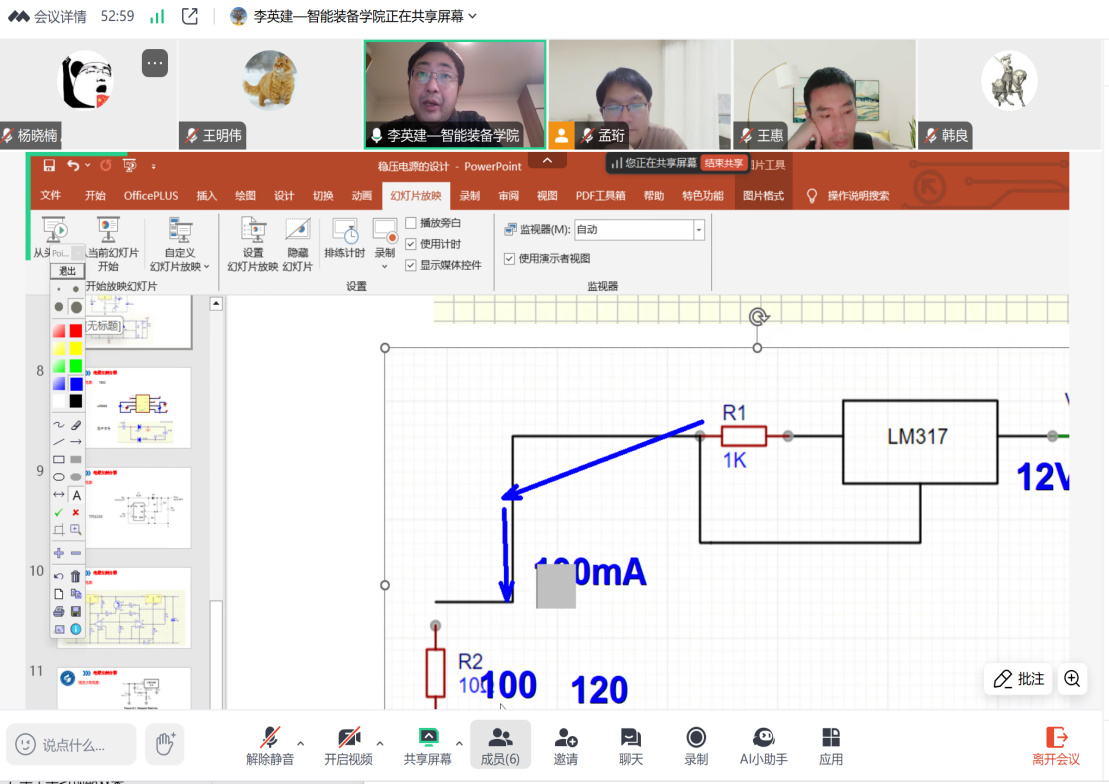Expand Custom Slide Show (自定义幻灯片放映) menu

pos(180,245)
